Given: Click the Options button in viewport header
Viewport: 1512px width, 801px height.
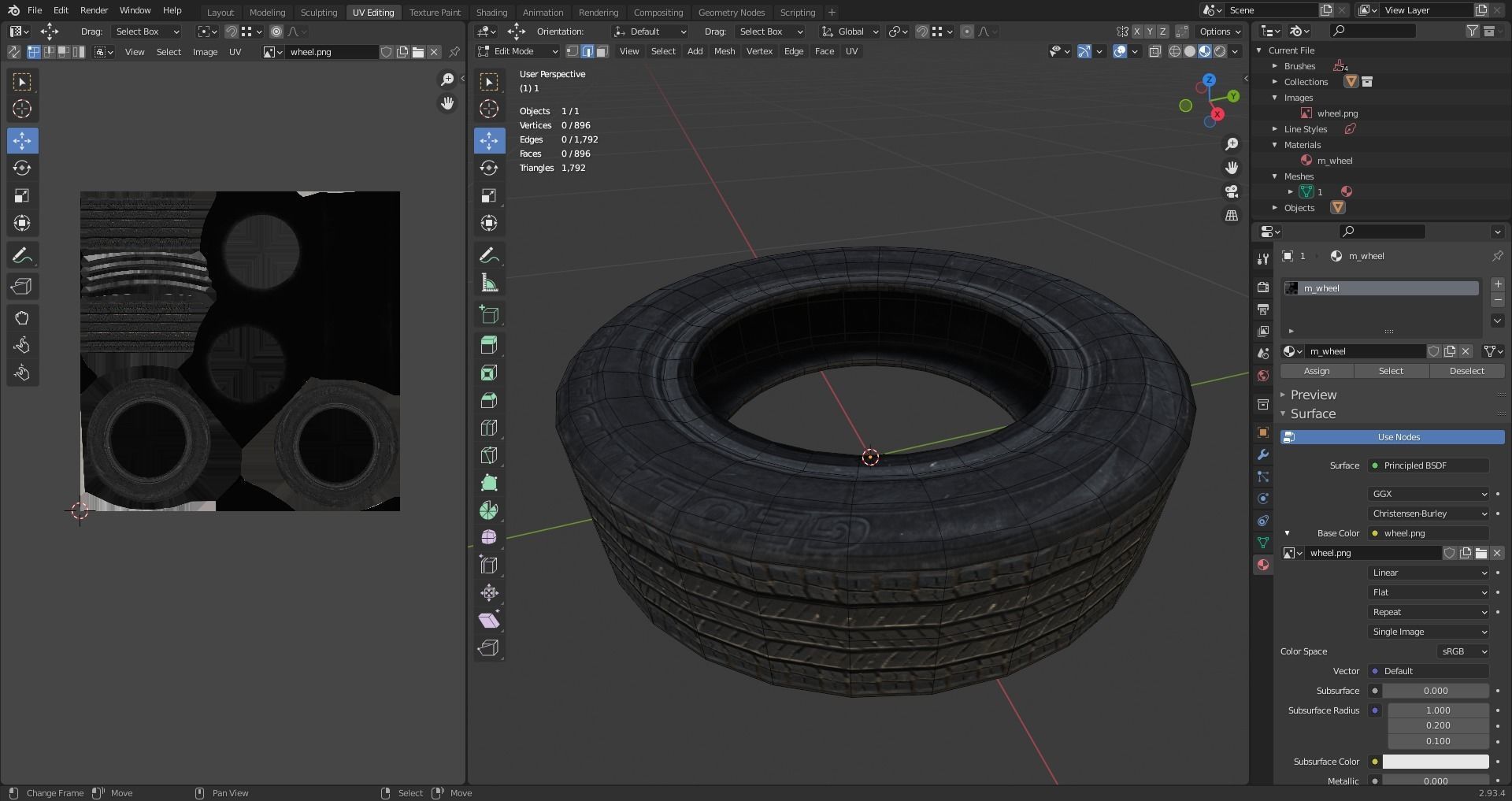Looking at the screenshot, I should click(1220, 32).
